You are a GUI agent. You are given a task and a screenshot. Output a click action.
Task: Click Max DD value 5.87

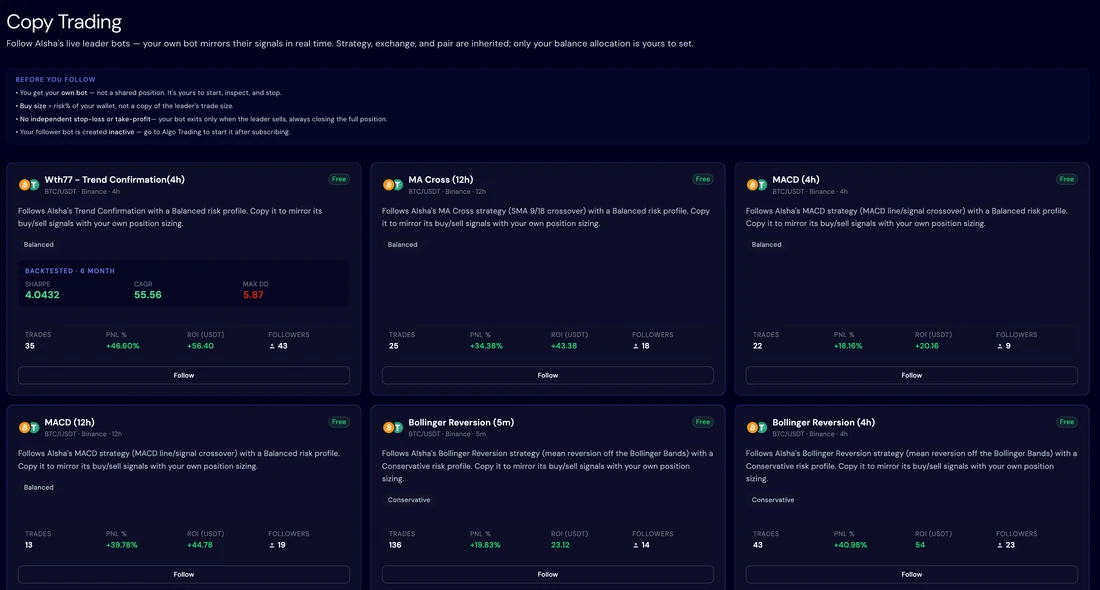(253, 295)
